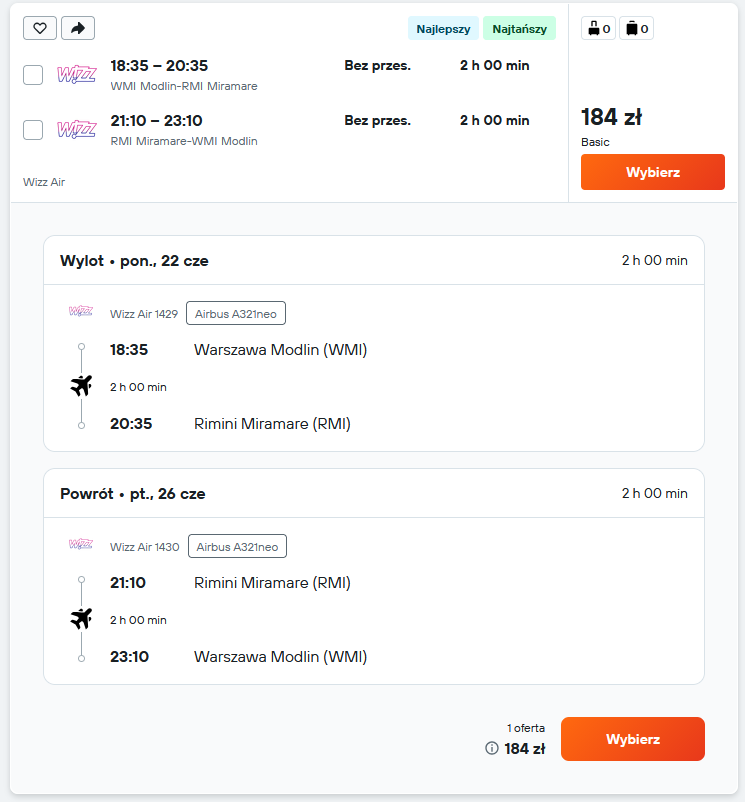Collapse the Powrót pt., 26 cze section

pos(374,494)
